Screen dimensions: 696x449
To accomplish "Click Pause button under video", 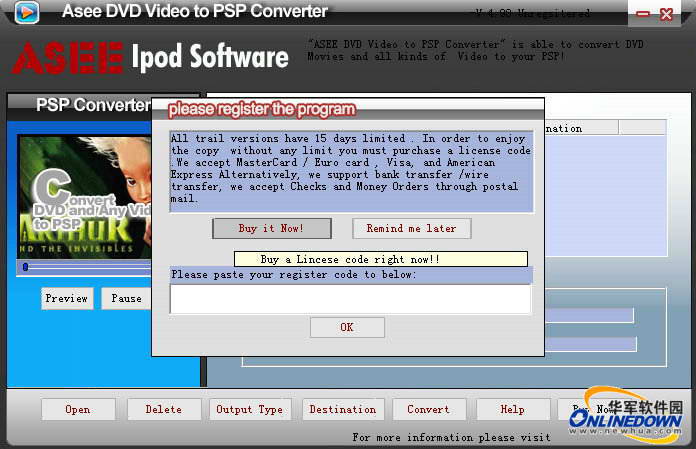I will [127, 298].
